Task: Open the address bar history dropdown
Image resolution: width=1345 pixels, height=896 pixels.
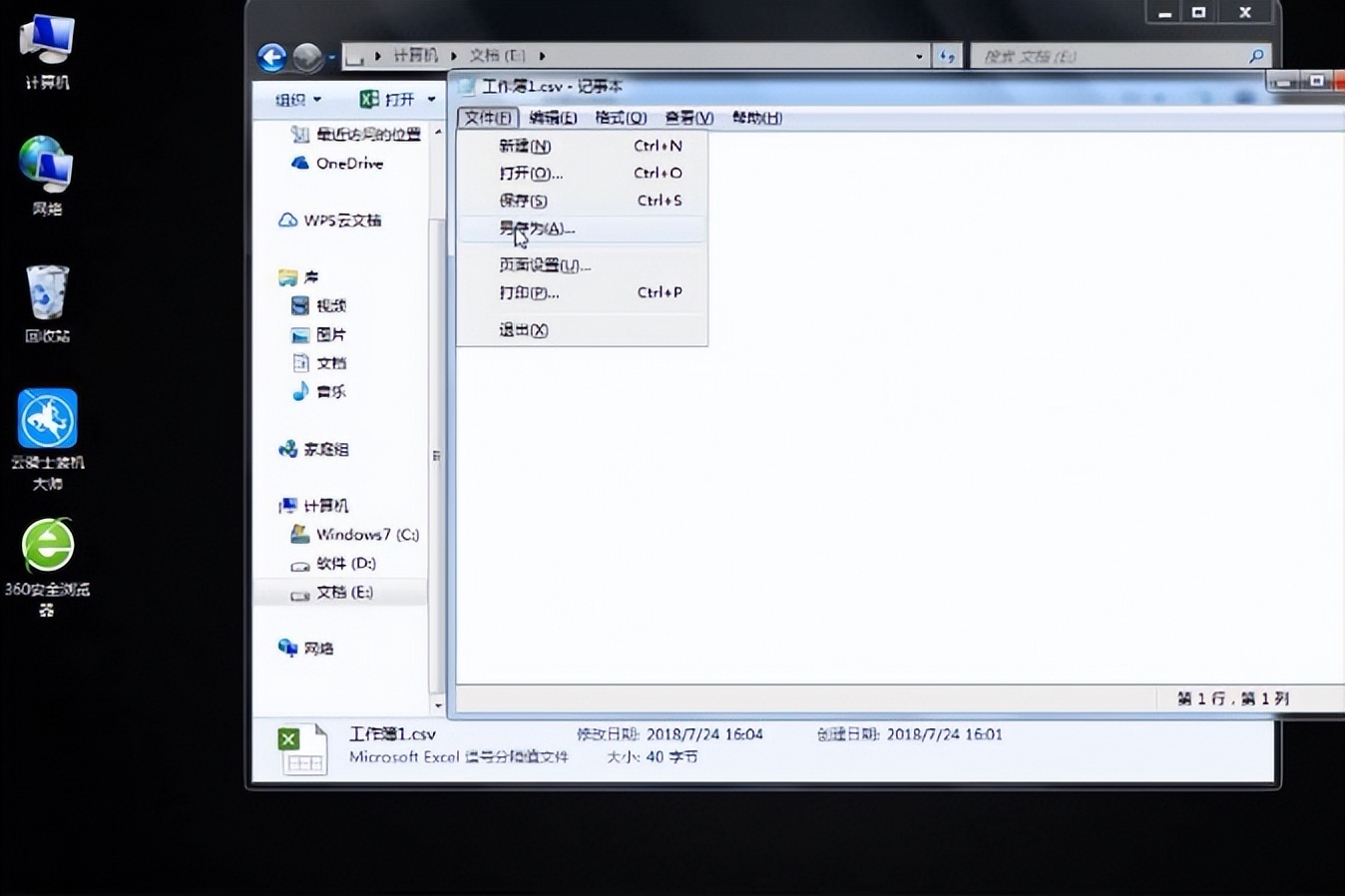Action: pos(919,56)
